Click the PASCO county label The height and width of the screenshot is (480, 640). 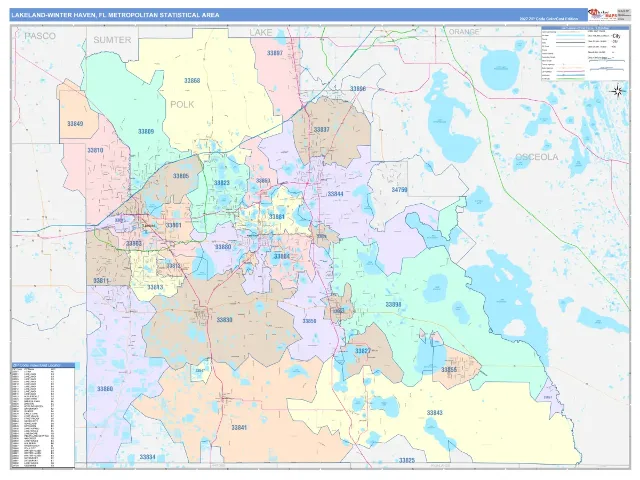click(40, 36)
